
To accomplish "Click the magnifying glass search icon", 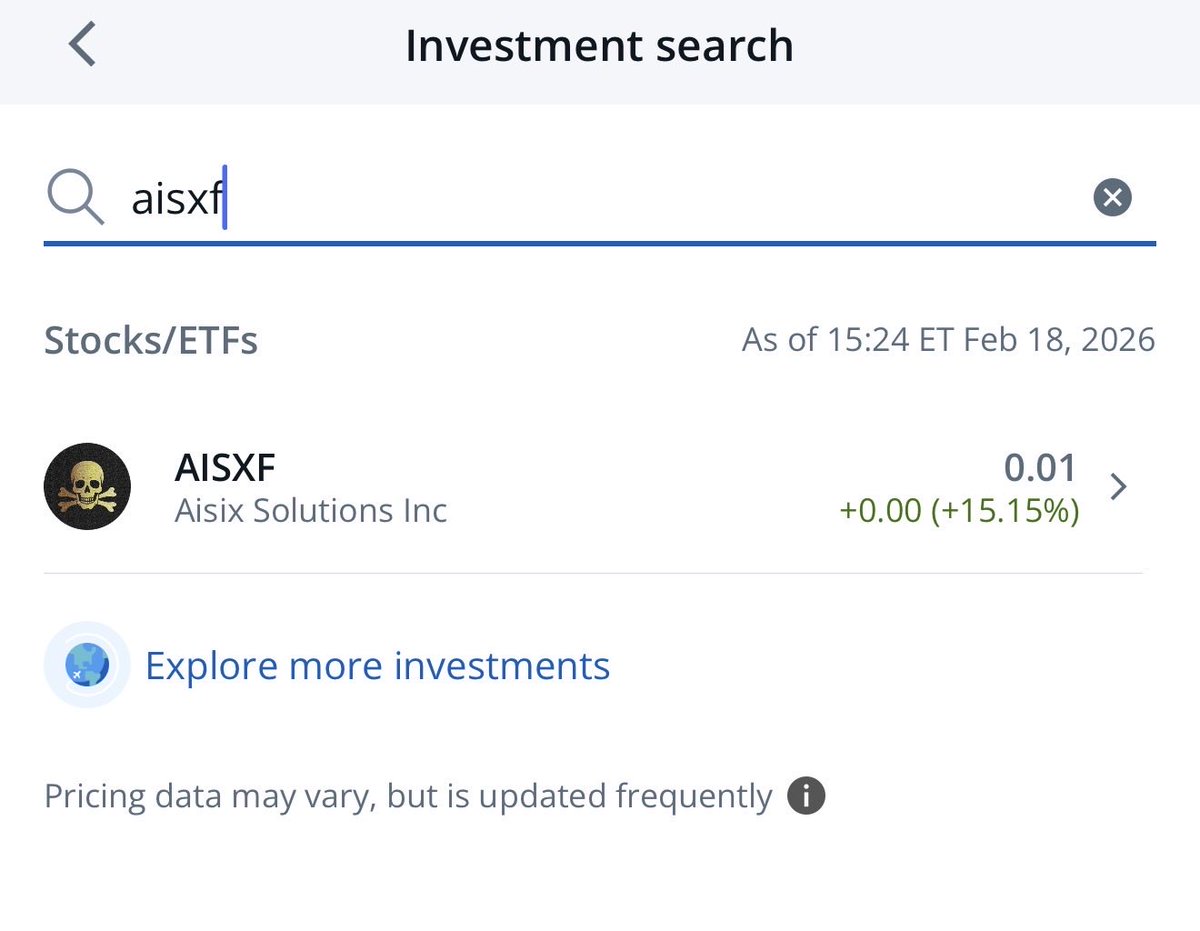I will point(75,197).
